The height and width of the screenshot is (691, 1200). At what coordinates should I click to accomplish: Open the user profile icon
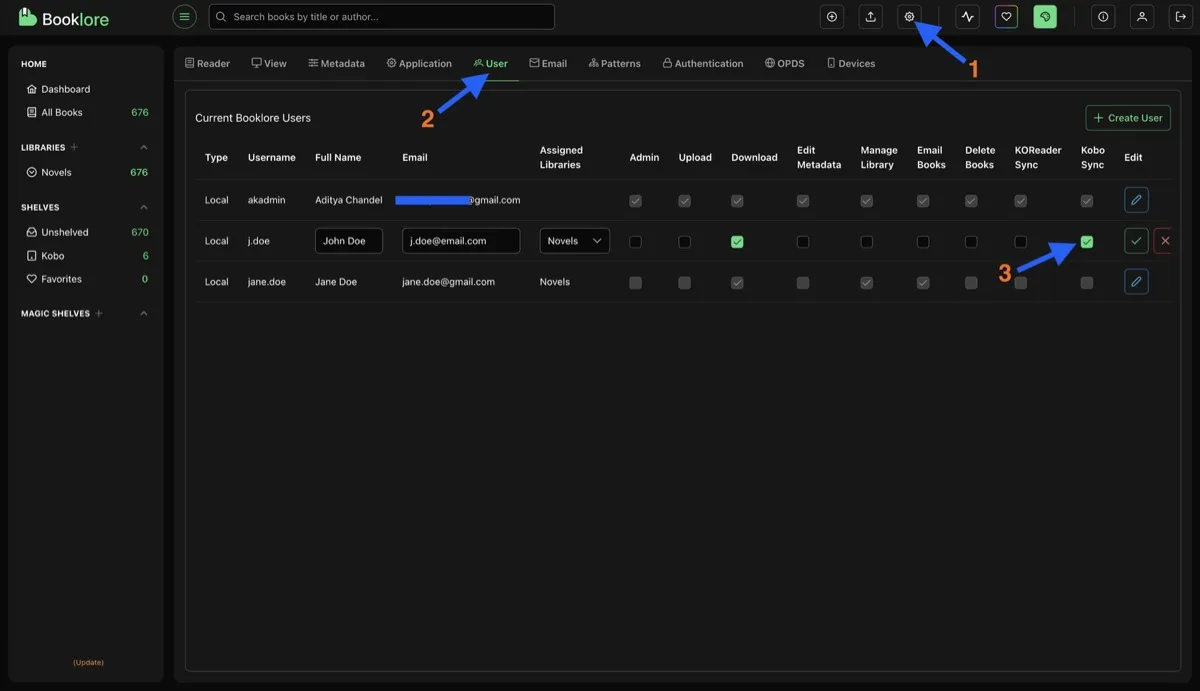(x=1142, y=17)
